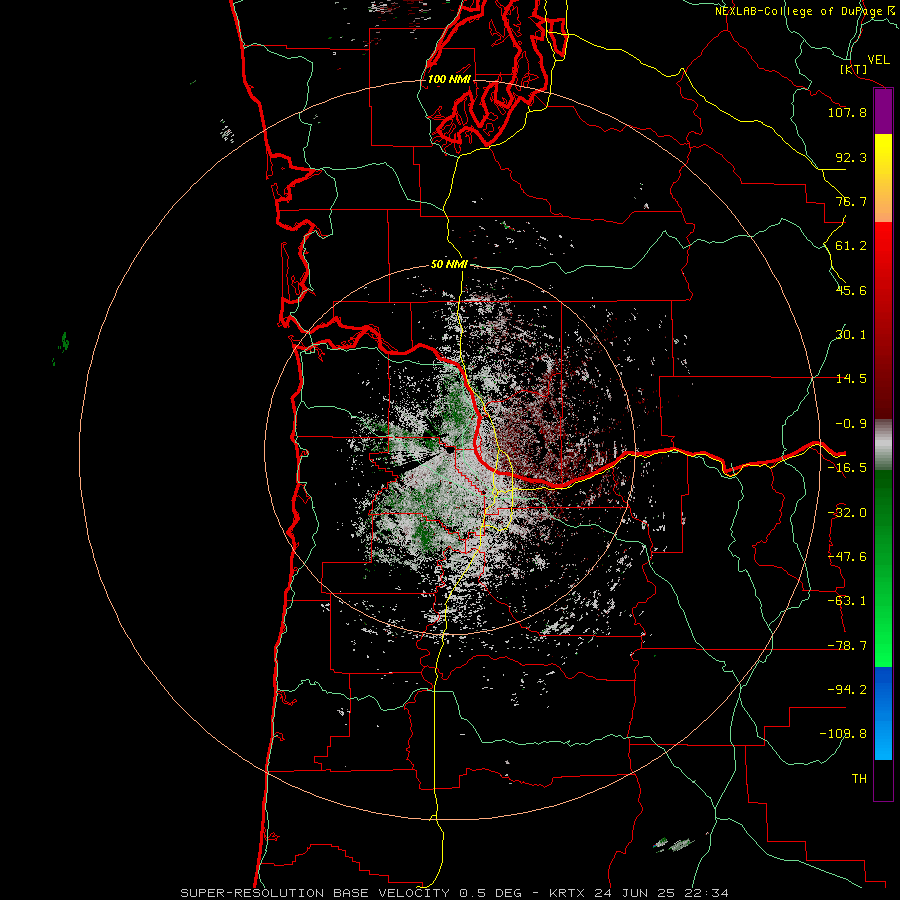
Task: Click the "[KT]" units label
Action: point(854,69)
